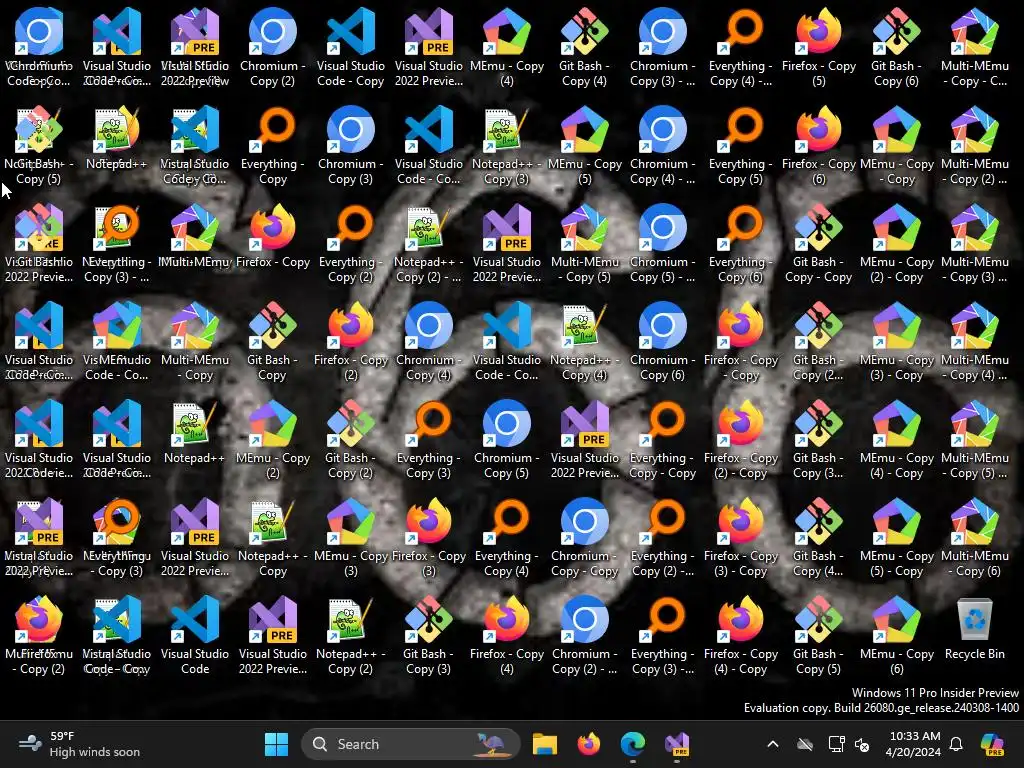
Task: Open the weather widget showing 59°F
Action: 79,744
